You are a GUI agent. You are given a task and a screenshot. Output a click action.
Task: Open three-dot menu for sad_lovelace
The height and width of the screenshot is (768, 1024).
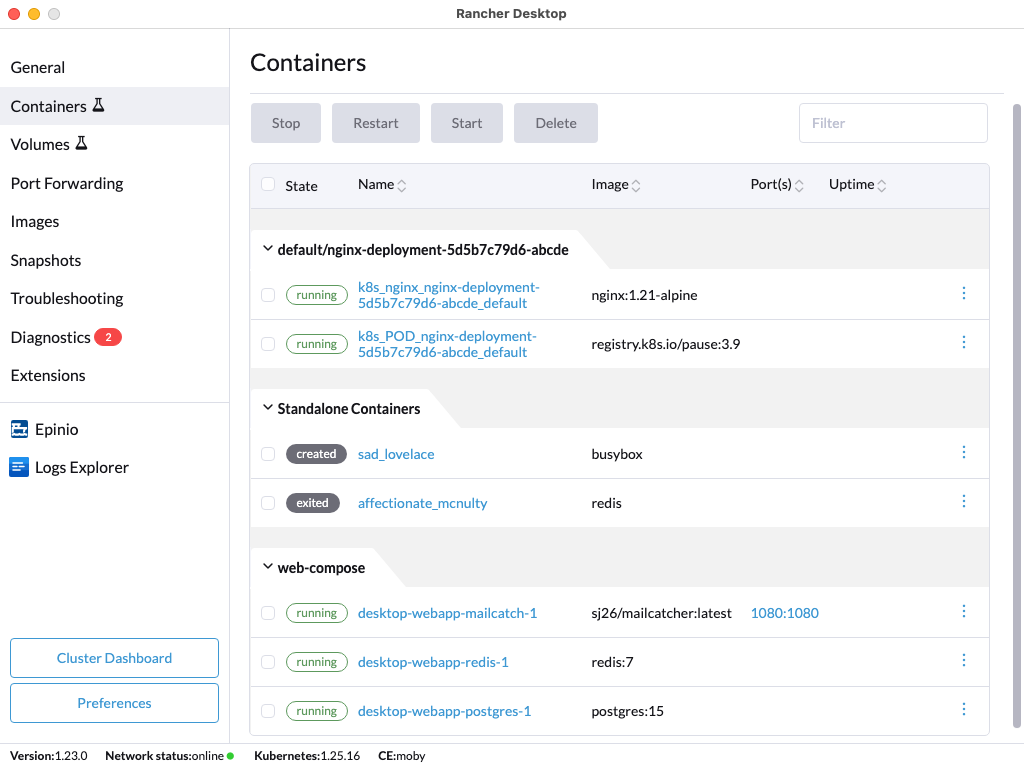pyautogui.click(x=963, y=452)
